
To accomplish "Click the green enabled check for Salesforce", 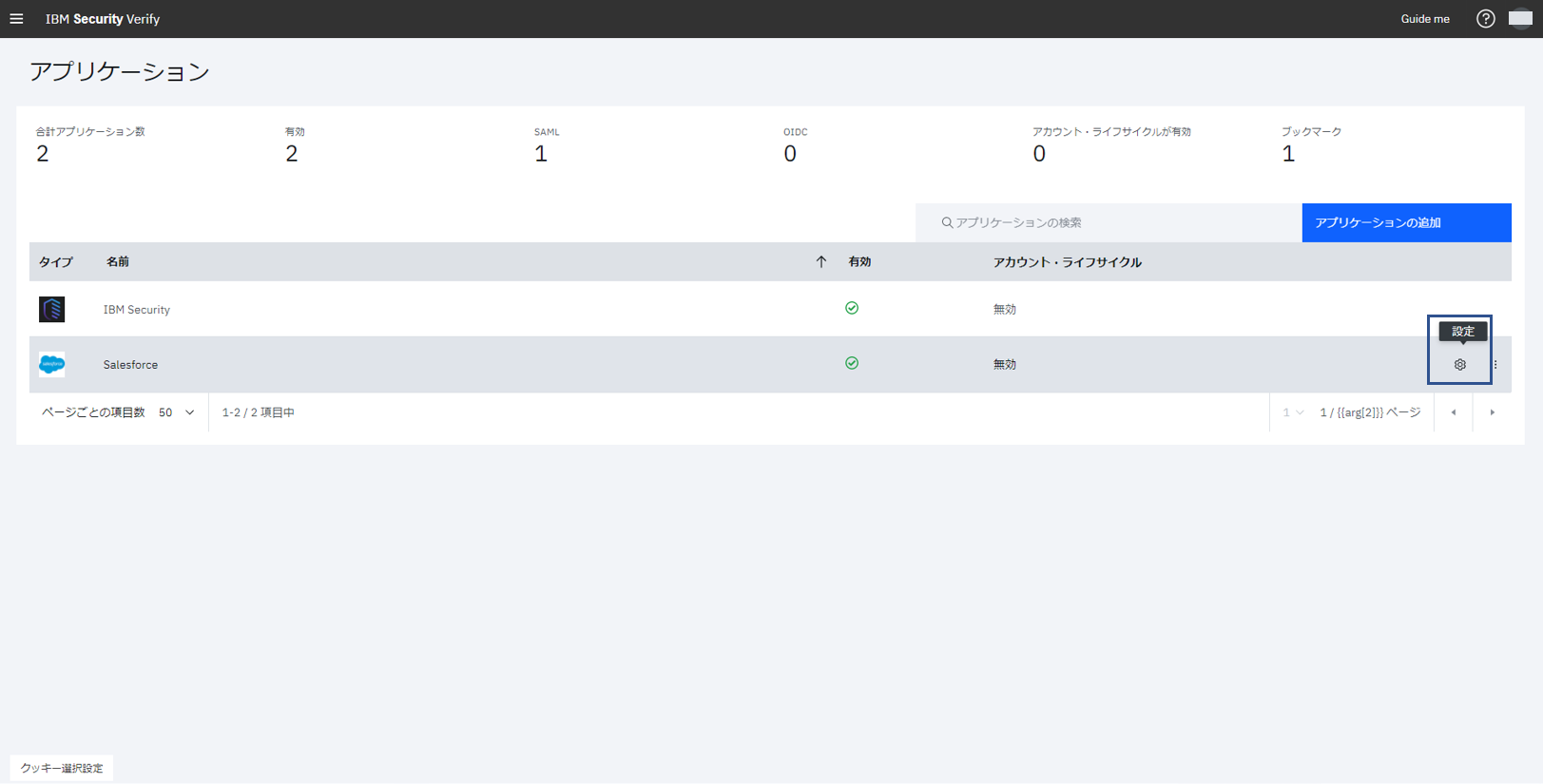I will coord(852,363).
